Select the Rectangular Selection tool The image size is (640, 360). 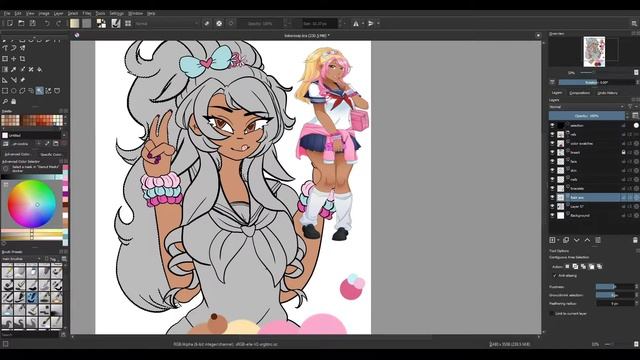tap(5, 91)
